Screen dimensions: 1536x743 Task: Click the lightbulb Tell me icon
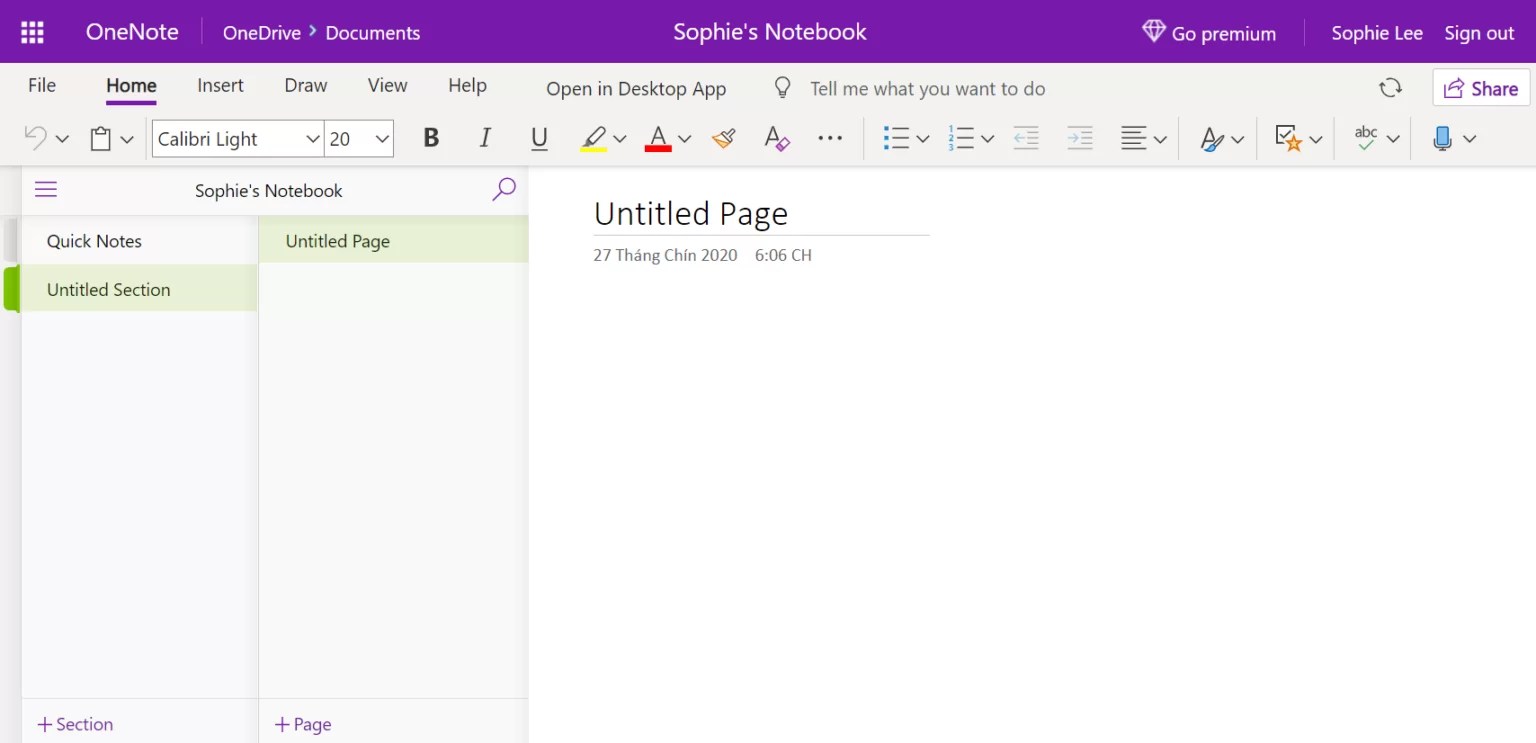(x=783, y=88)
